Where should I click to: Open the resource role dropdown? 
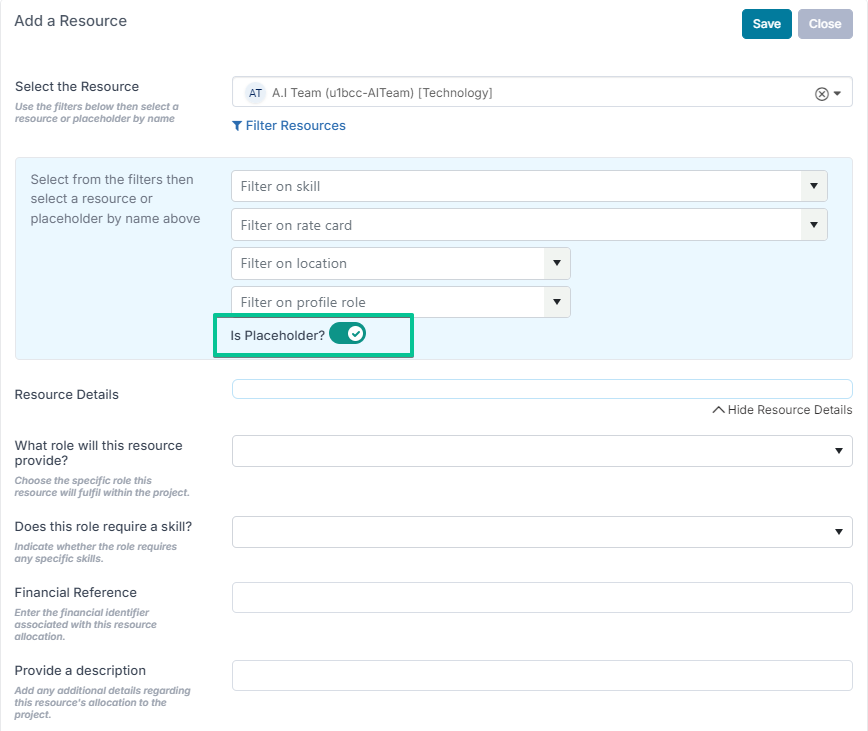542,451
